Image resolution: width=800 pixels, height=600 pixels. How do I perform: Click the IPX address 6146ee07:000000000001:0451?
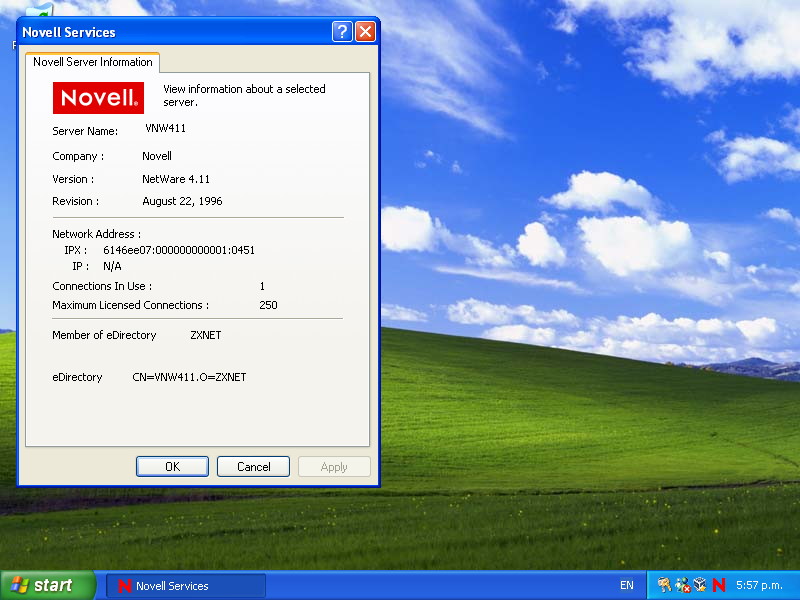[x=179, y=250]
